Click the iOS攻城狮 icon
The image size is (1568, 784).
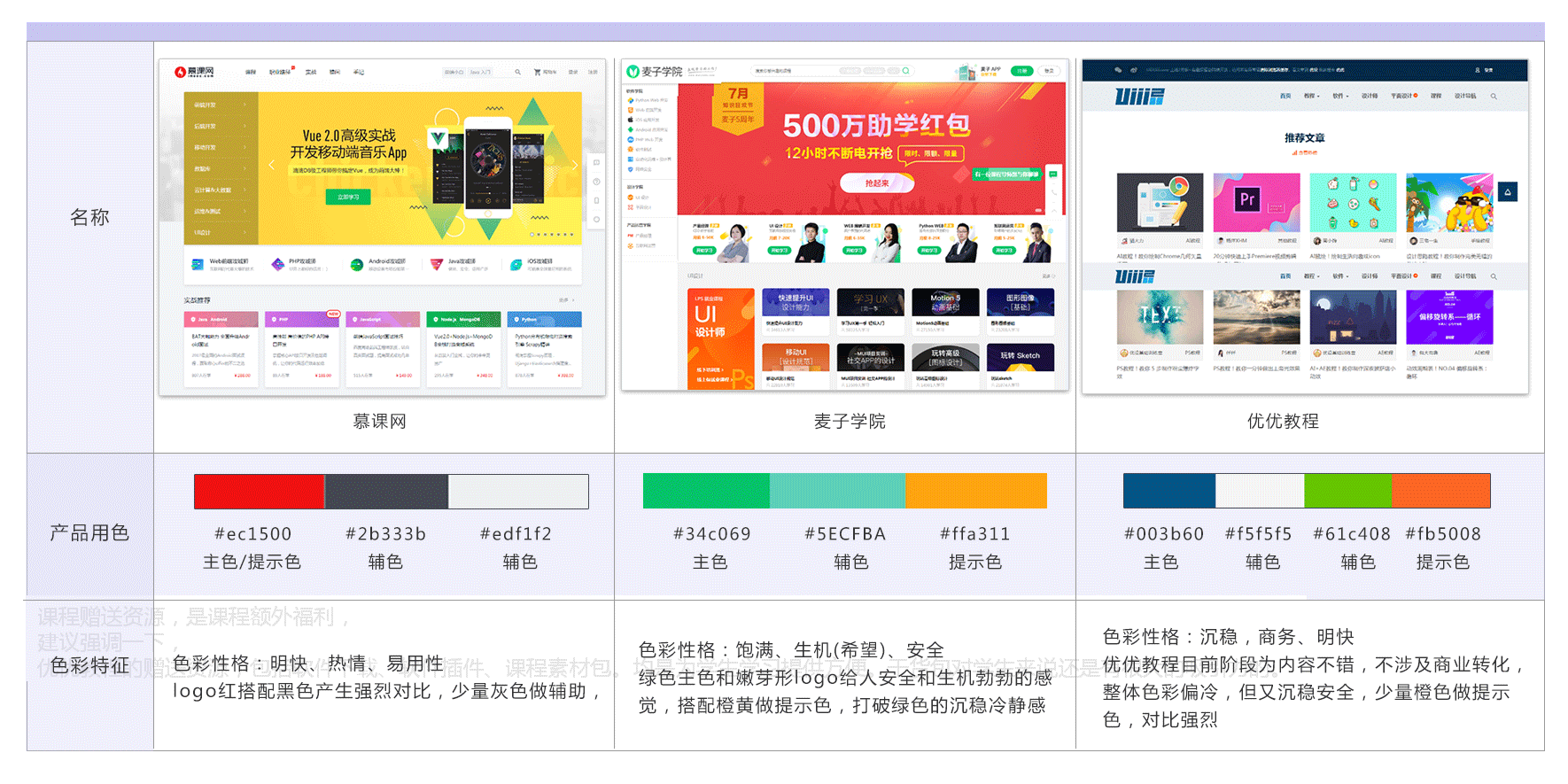coord(516,264)
